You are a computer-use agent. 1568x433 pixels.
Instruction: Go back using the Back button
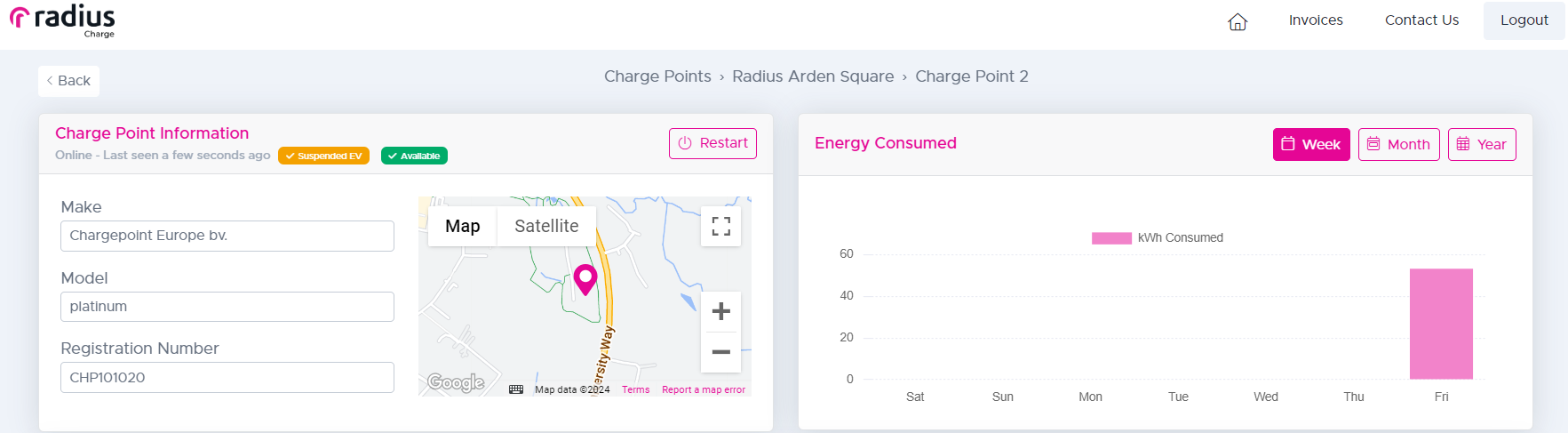point(68,81)
